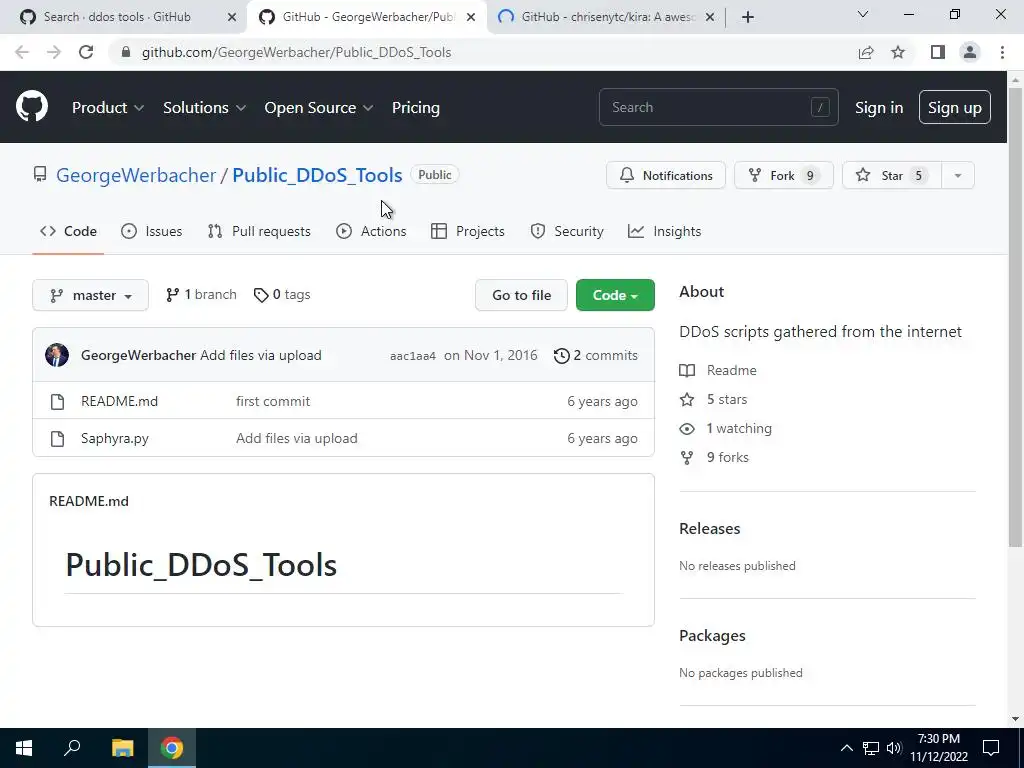Viewport: 1024px width, 768px height.
Task: Open the notification center icon
Action: (x=991, y=748)
